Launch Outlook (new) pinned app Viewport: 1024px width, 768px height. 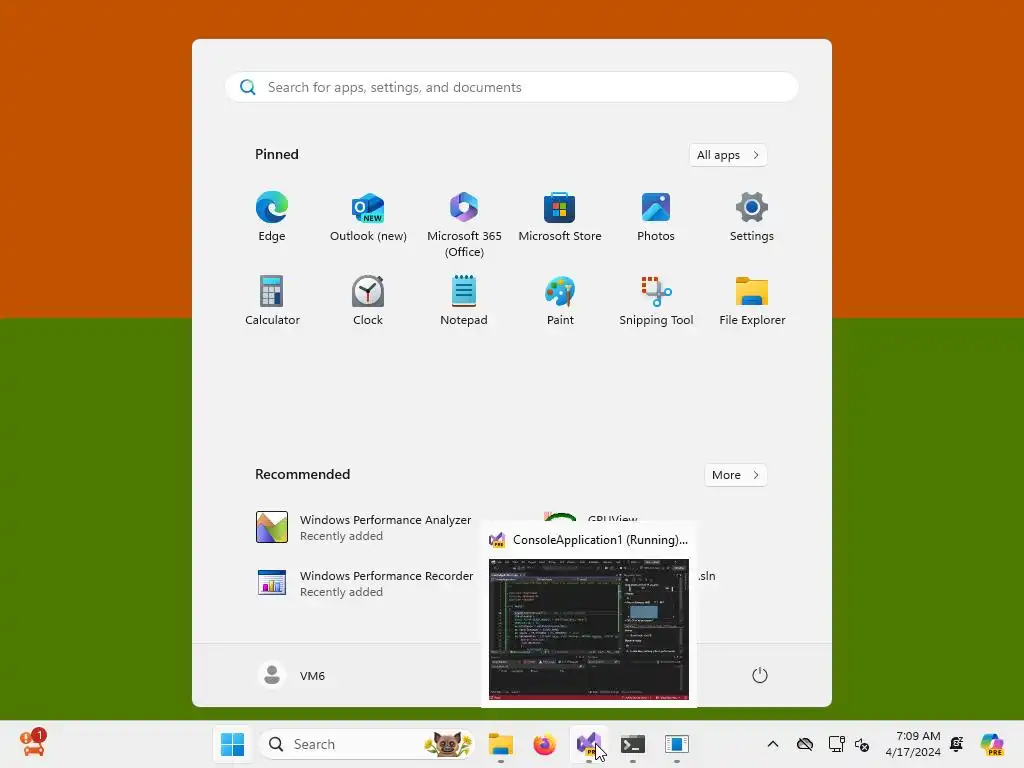tap(368, 217)
